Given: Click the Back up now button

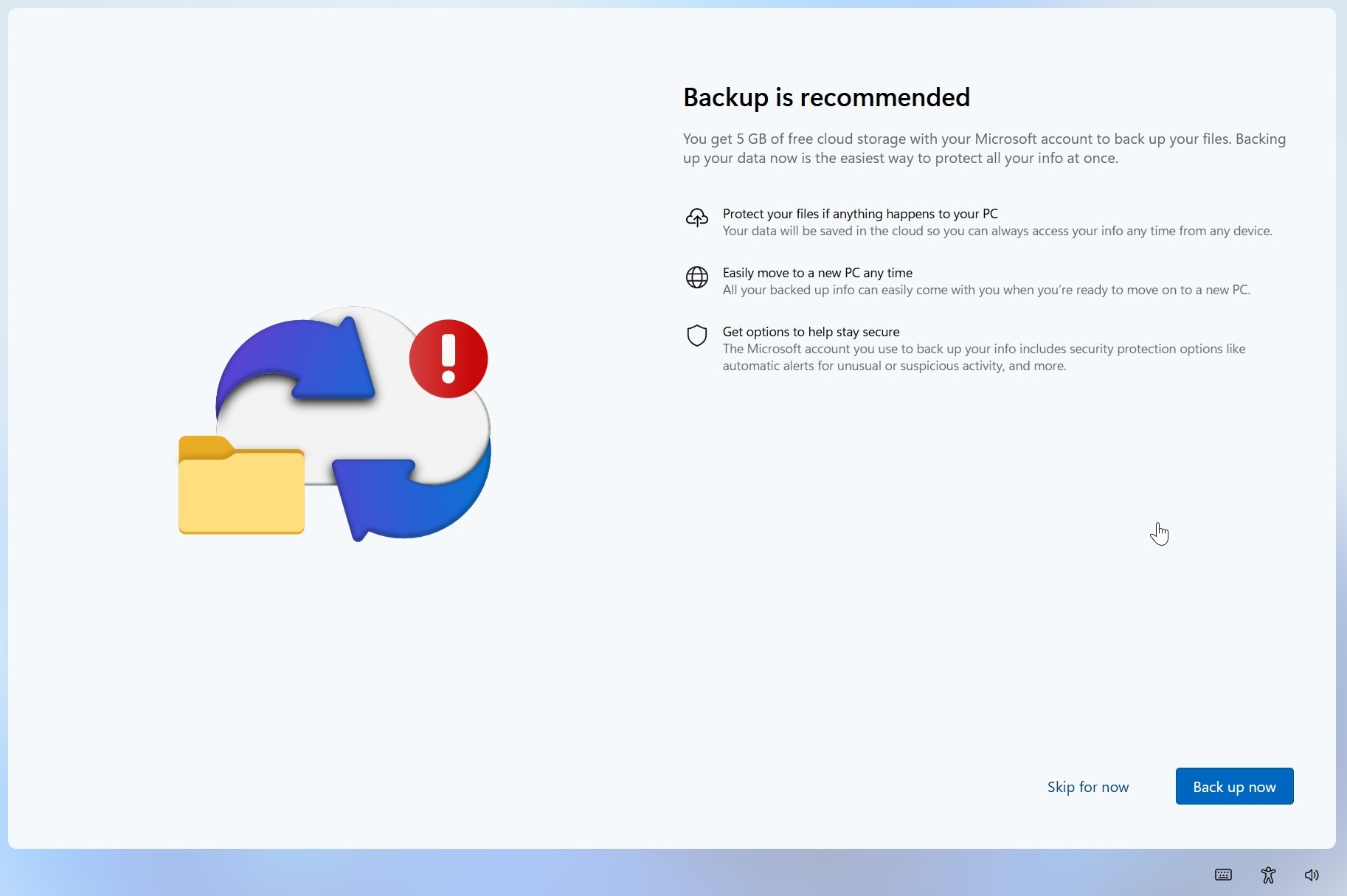Looking at the screenshot, I should tap(1234, 786).
